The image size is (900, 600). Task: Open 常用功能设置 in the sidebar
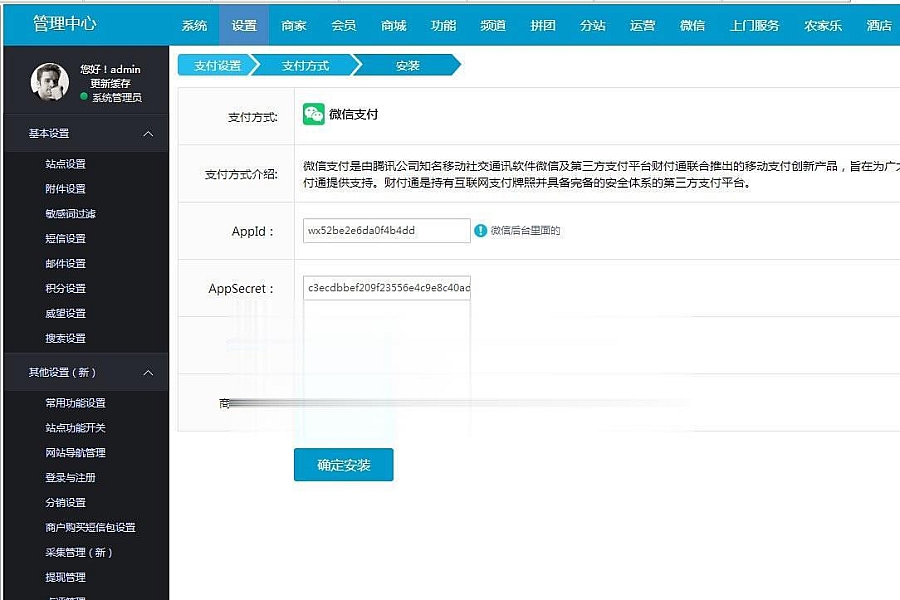click(x=75, y=402)
